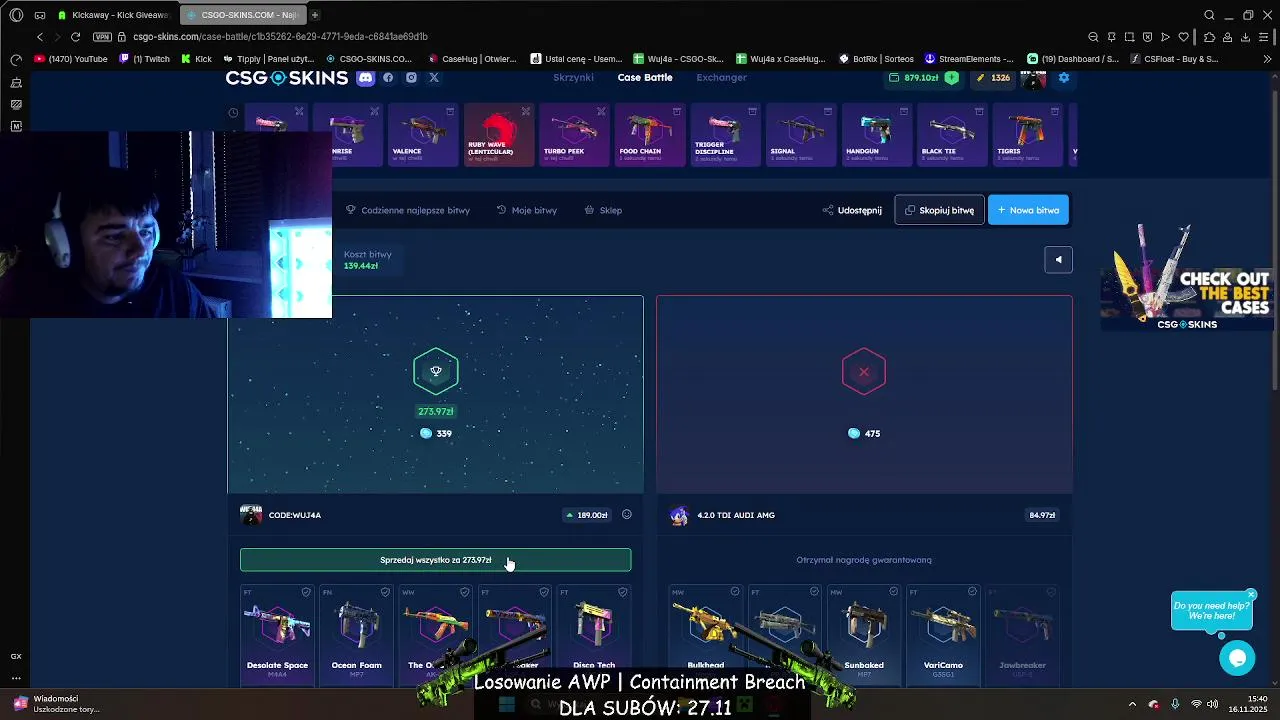Open the BotRix | Sorteos bookmark

pos(878,59)
